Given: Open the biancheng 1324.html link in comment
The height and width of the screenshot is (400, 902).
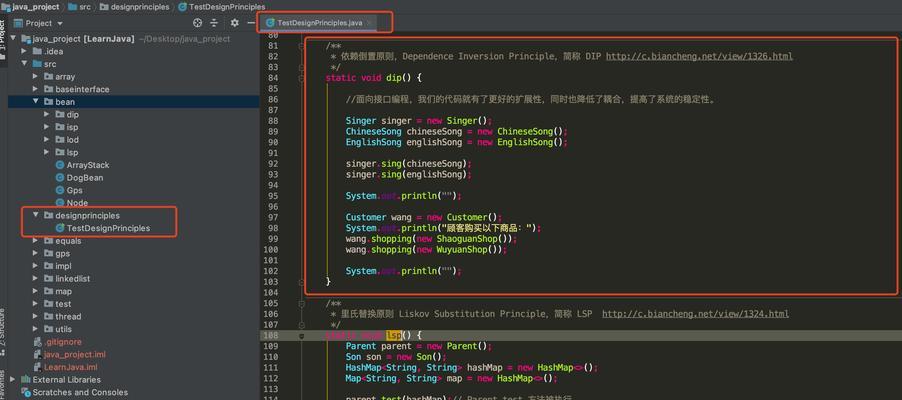Looking at the screenshot, I should click(695, 314).
